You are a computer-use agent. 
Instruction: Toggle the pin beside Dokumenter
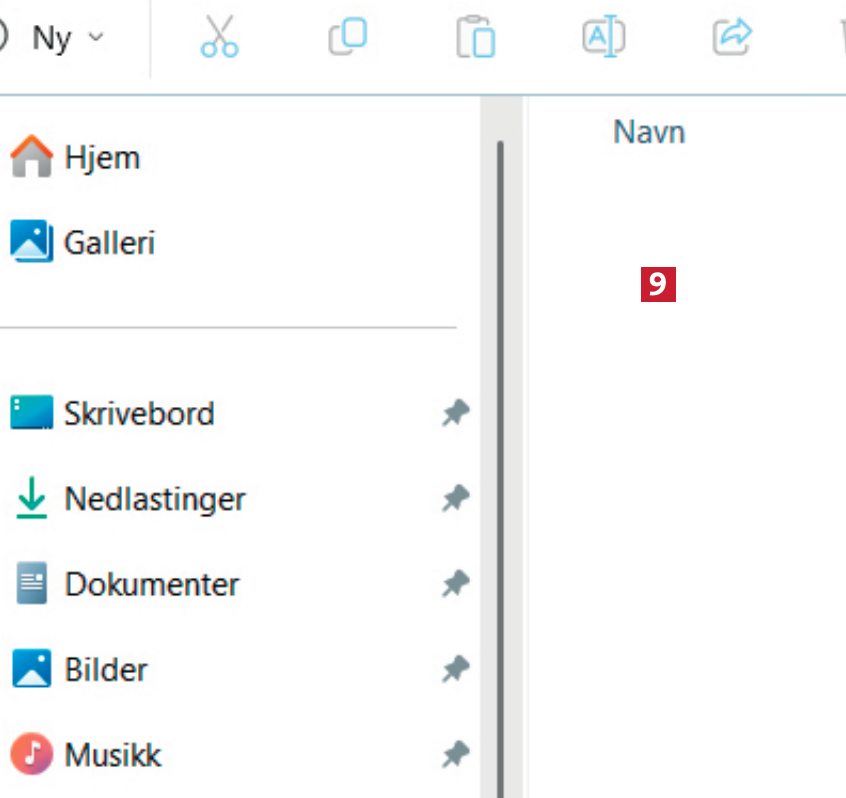(x=456, y=584)
